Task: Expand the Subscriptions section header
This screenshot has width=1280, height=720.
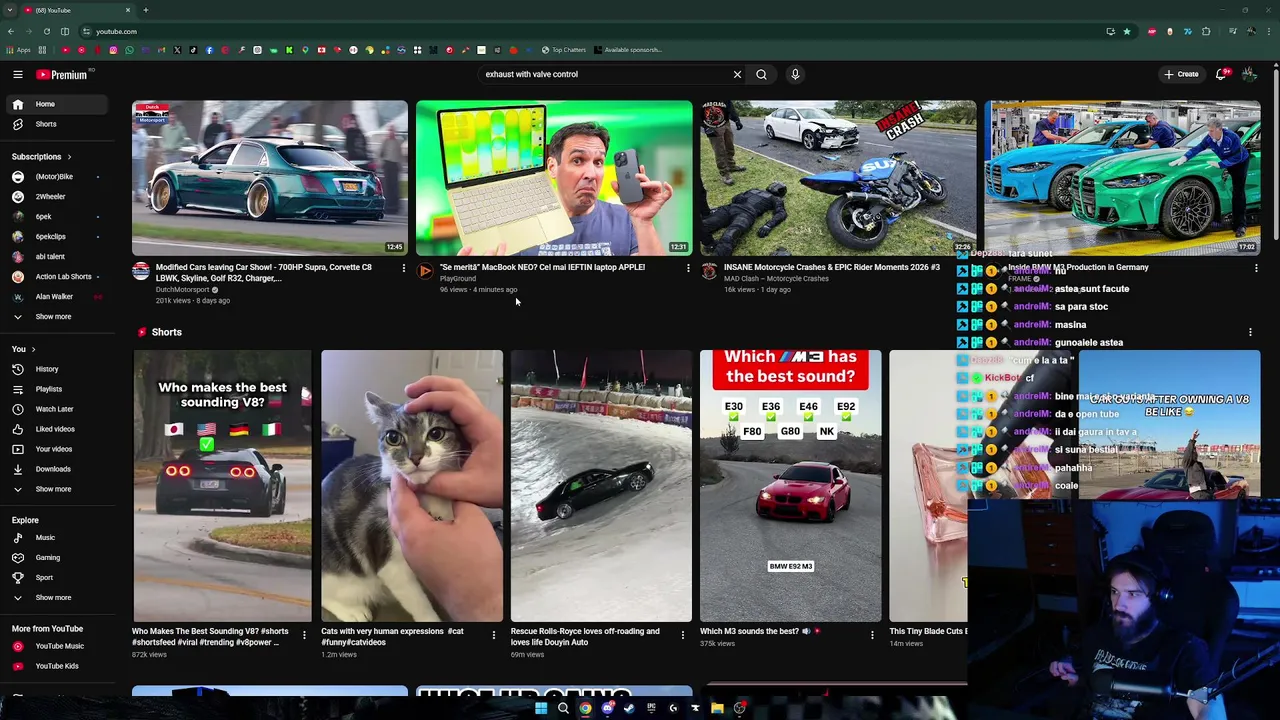Action: coord(42,157)
